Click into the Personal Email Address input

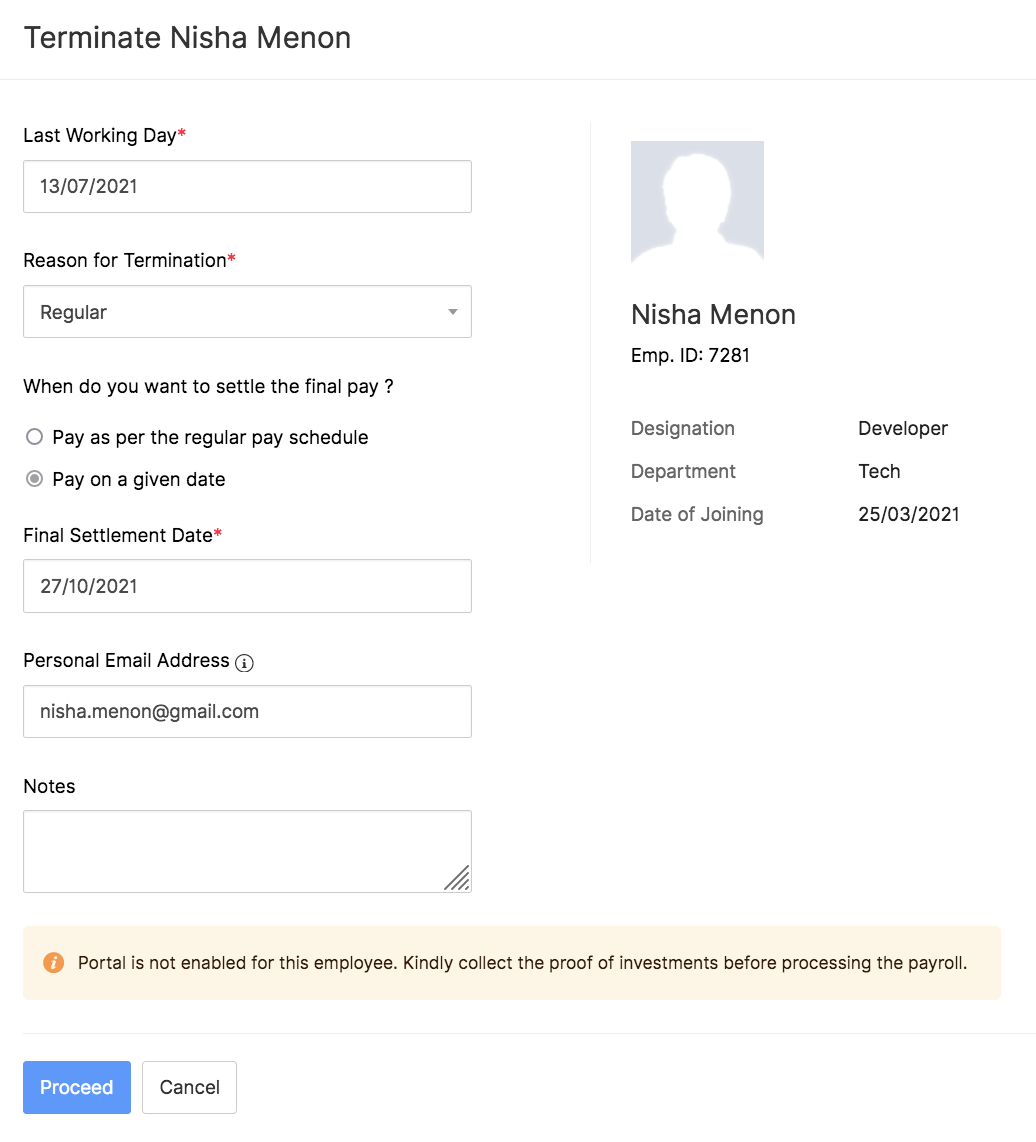coord(247,711)
